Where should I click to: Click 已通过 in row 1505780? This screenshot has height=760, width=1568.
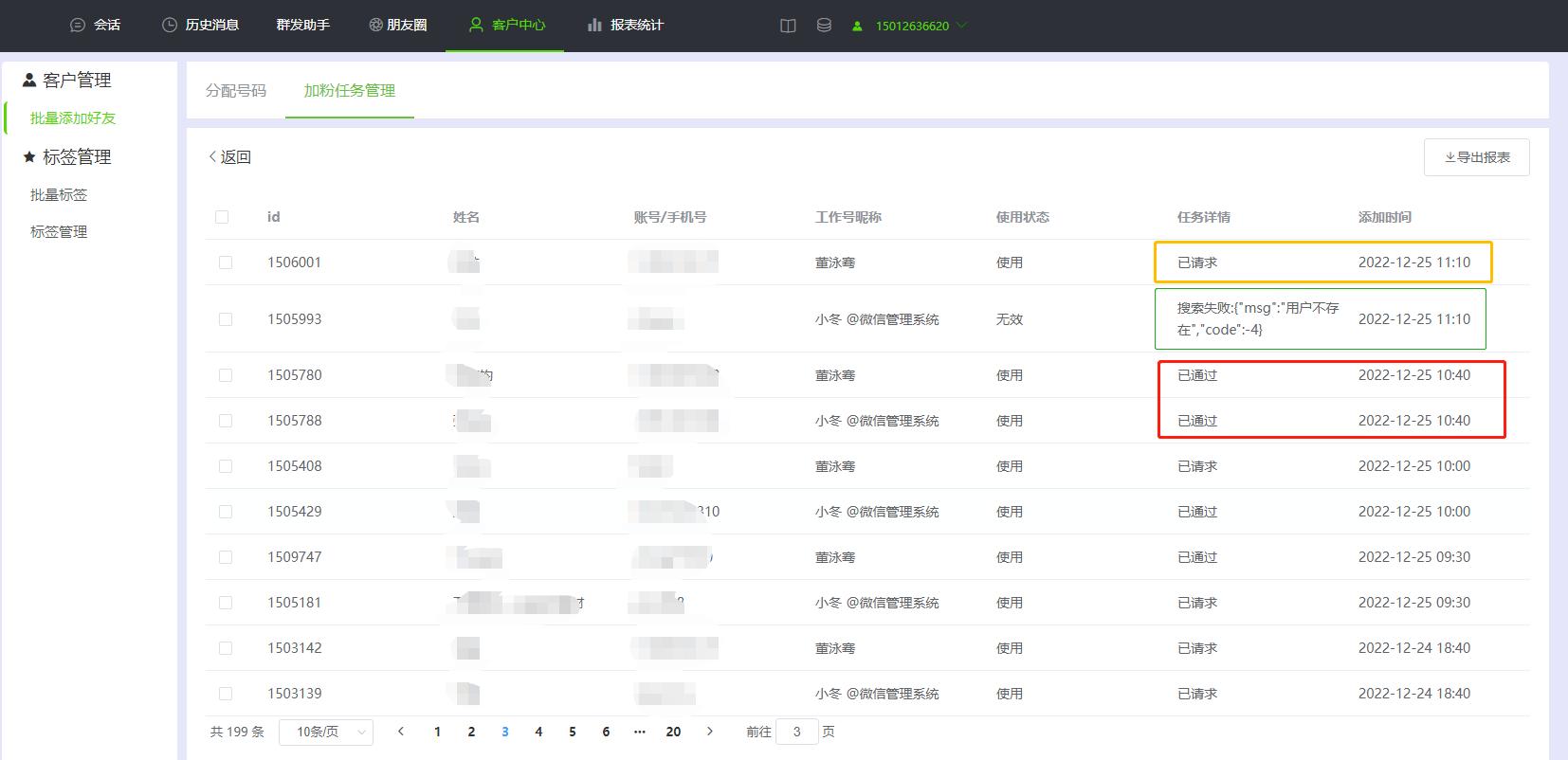point(1197,375)
